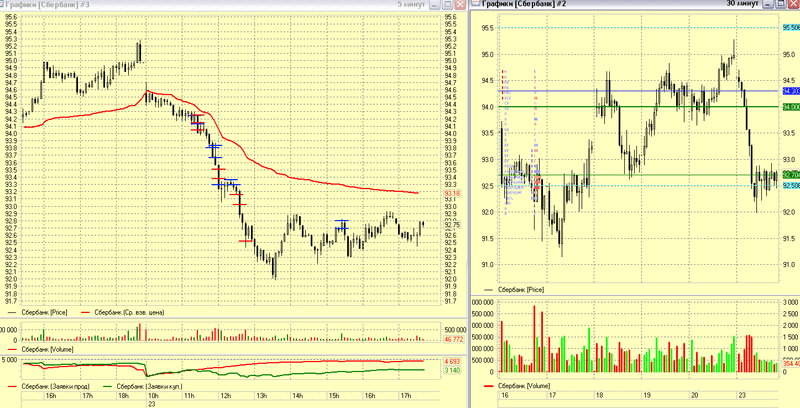Click the date 18 label in window #2
The image size is (800, 408).
tap(599, 395)
